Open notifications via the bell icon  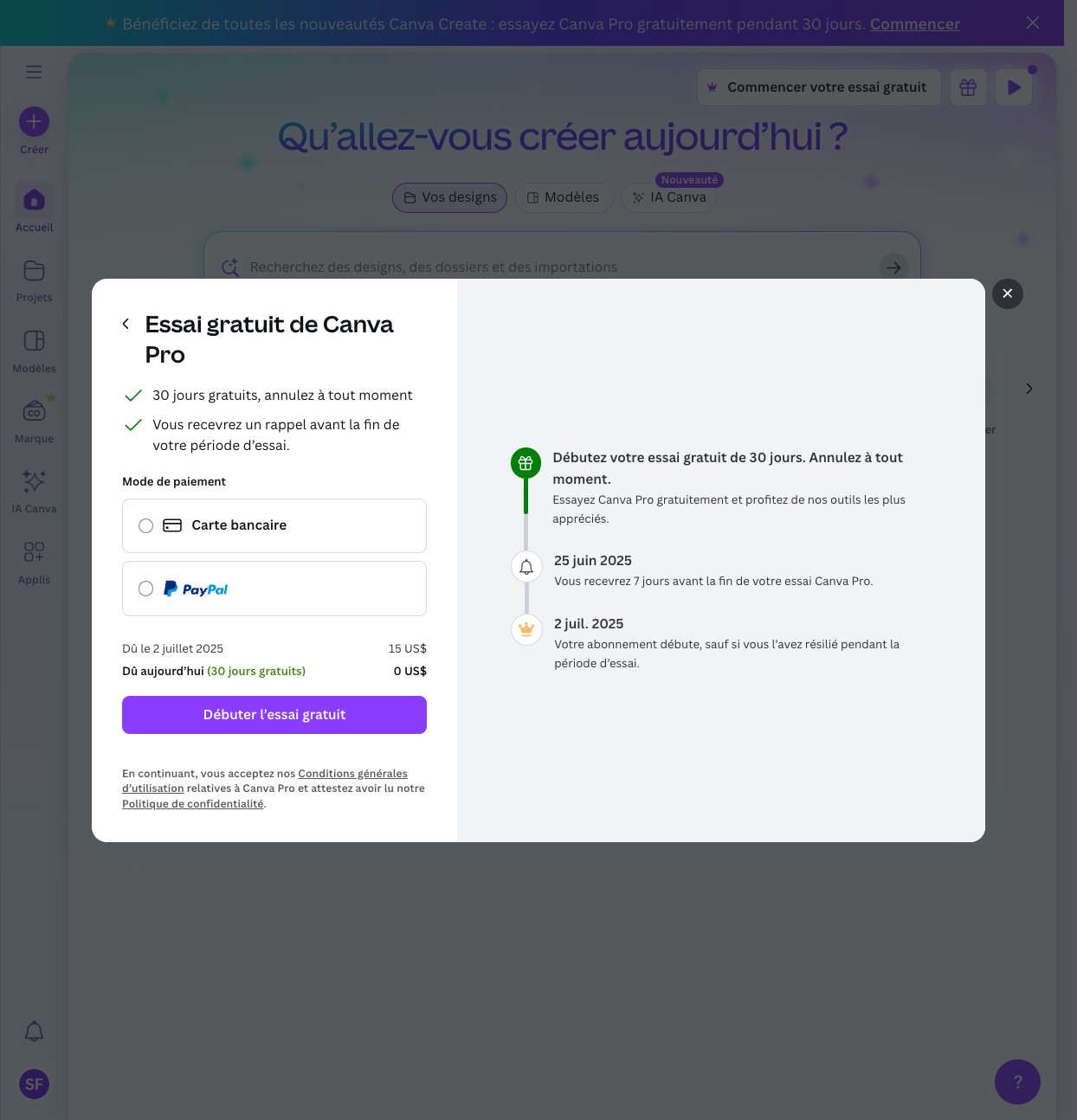coord(34,1031)
